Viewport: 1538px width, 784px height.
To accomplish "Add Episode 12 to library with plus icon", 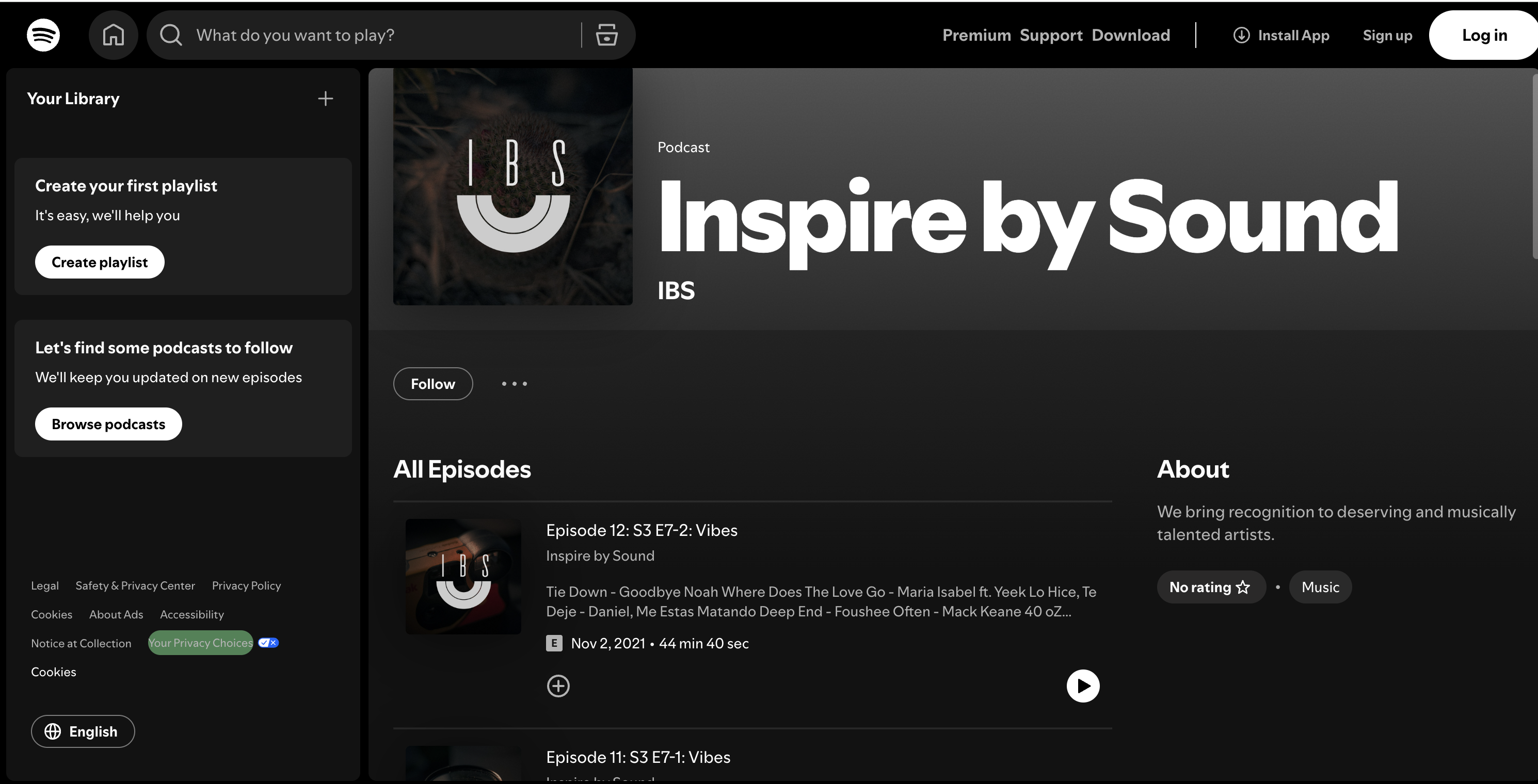I will tap(558, 685).
